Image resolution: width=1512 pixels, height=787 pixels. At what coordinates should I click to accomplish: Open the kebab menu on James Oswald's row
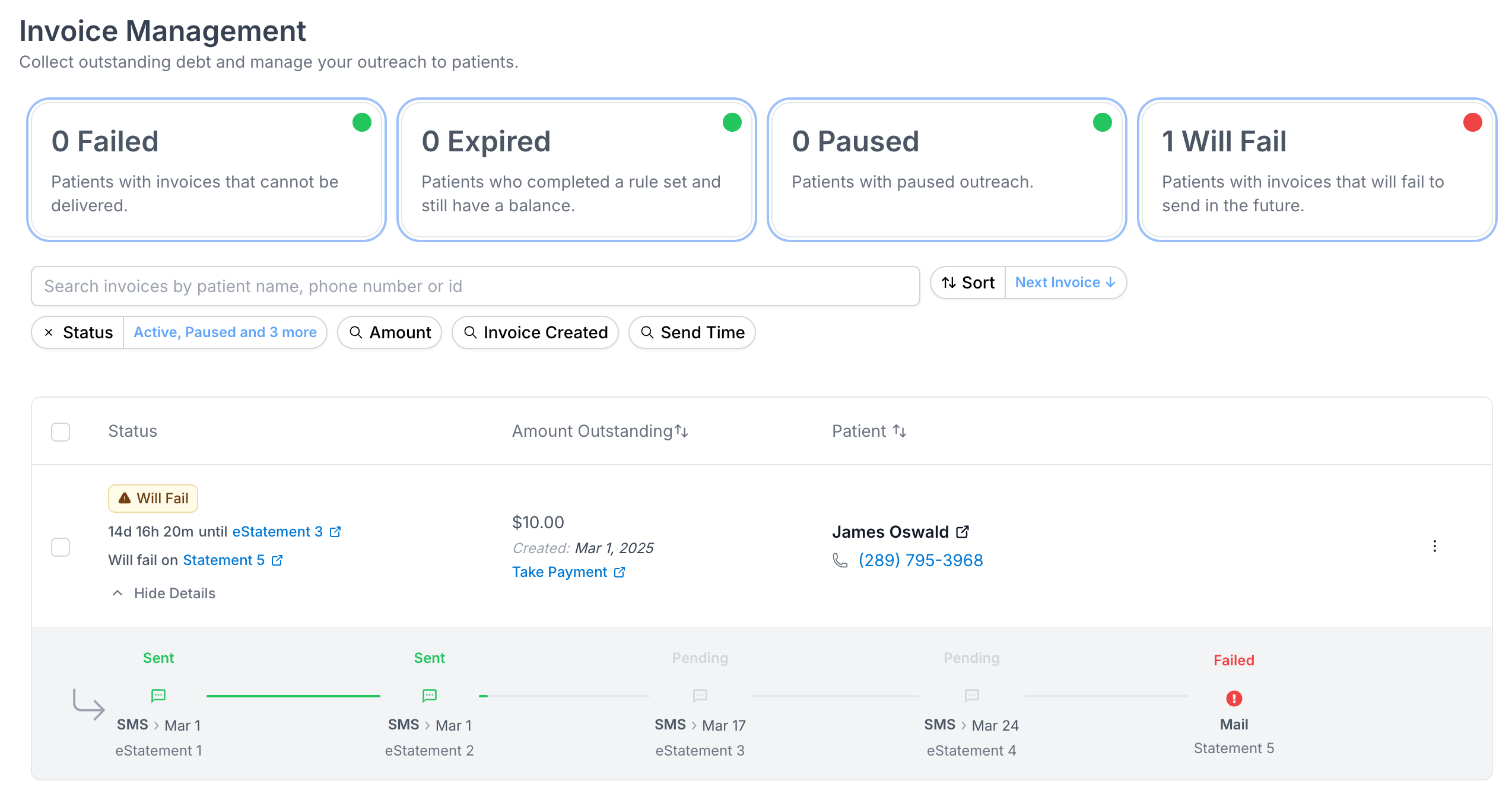(1434, 547)
